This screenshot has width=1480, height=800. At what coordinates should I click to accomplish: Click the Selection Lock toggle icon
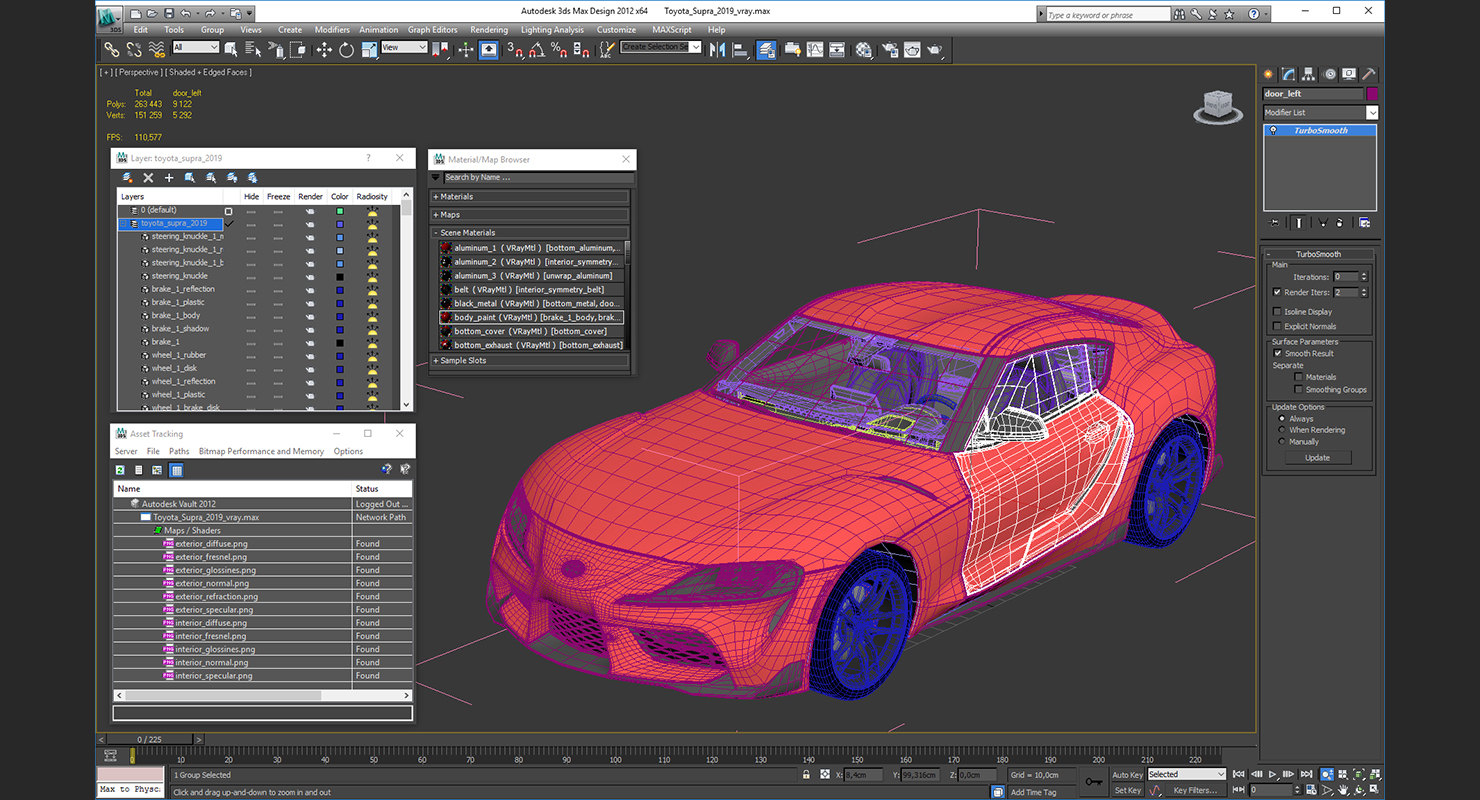[806, 774]
